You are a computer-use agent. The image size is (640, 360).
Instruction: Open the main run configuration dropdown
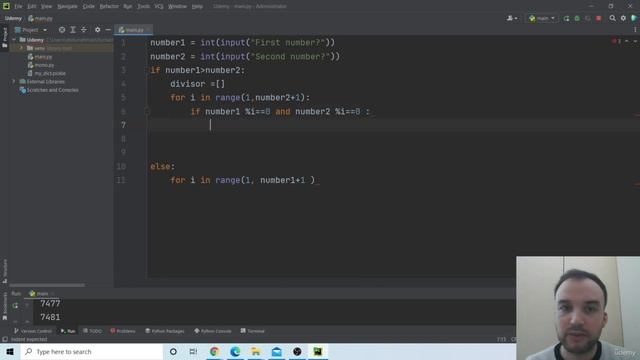542,18
